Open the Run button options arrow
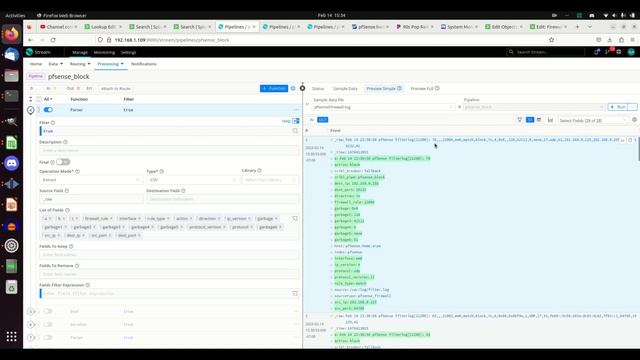 coord(633,107)
